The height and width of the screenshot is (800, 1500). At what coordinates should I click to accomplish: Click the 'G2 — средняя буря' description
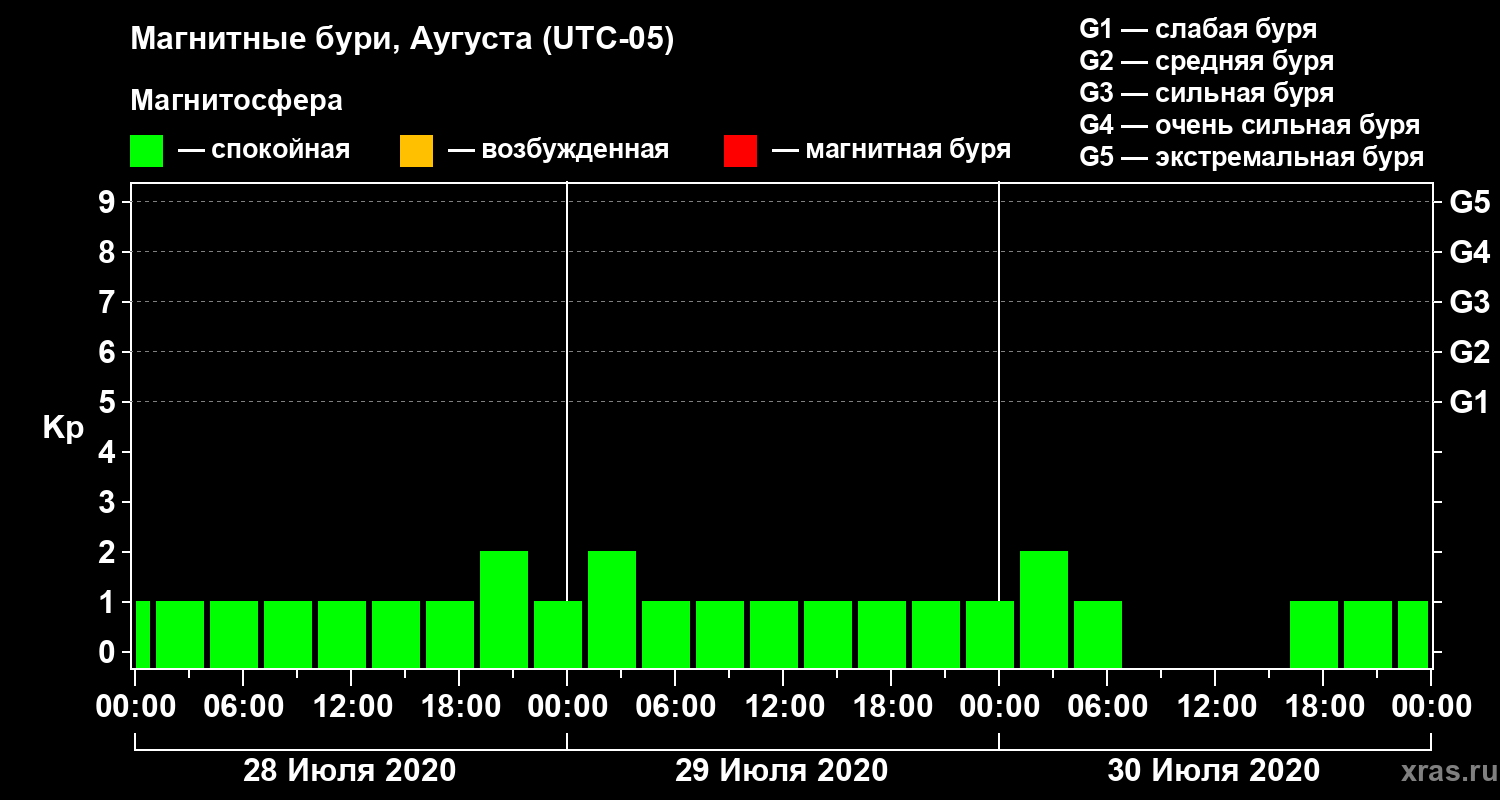tap(1207, 61)
